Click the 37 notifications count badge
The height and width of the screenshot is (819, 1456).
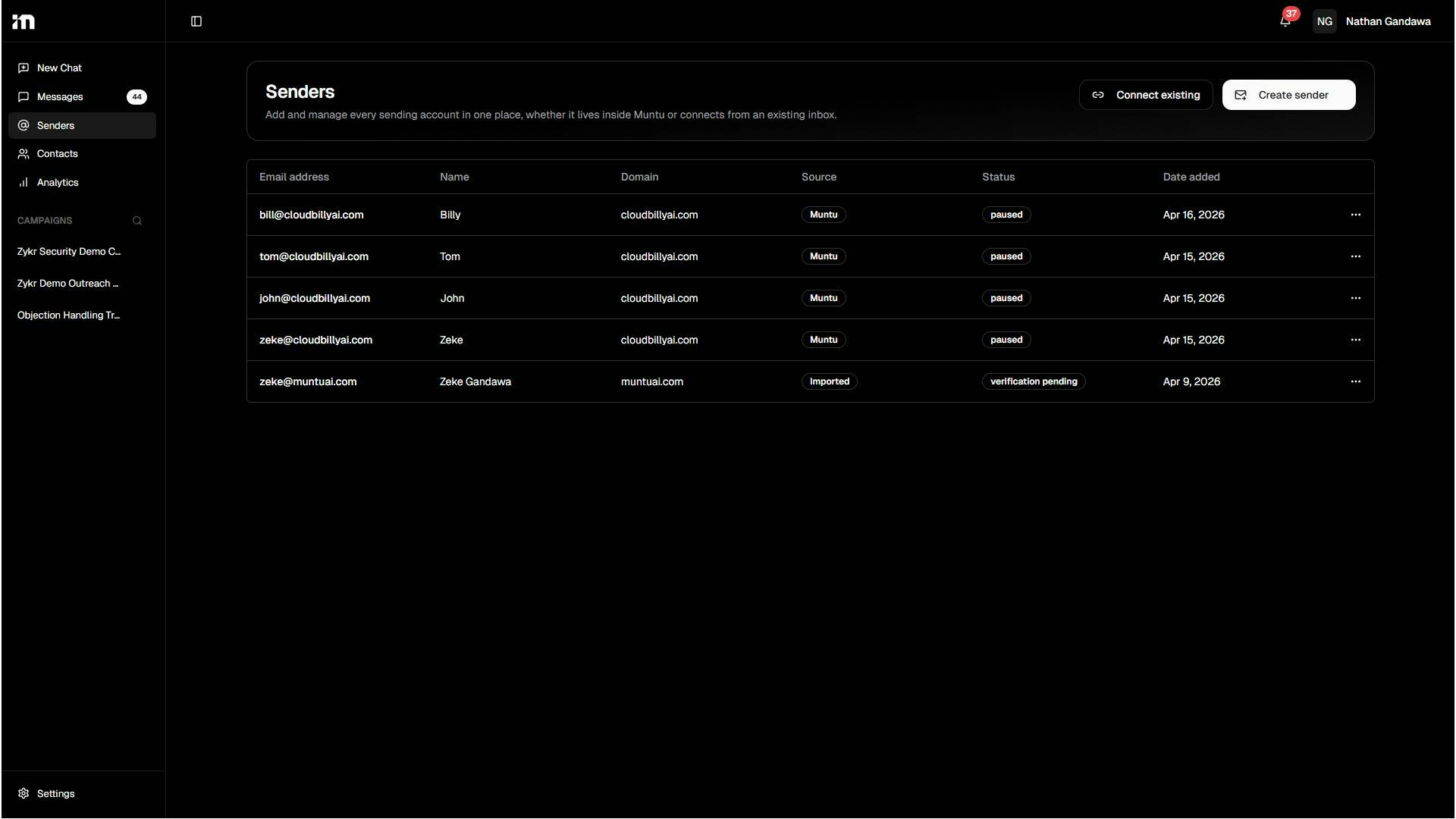[1291, 14]
